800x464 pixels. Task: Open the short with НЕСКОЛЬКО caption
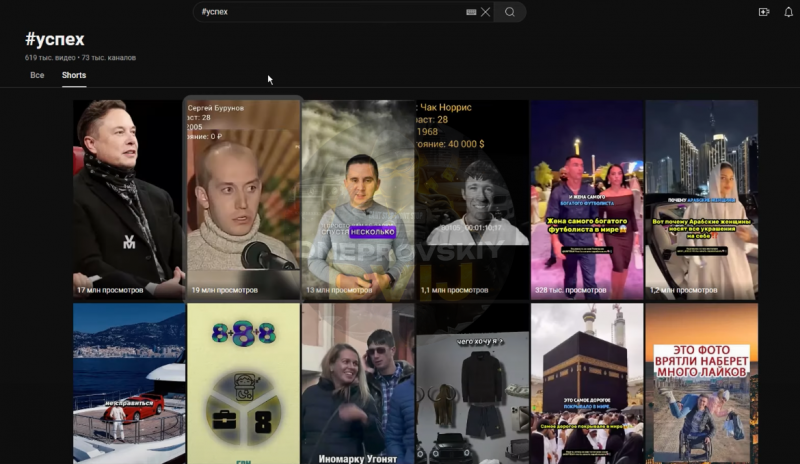(x=358, y=199)
